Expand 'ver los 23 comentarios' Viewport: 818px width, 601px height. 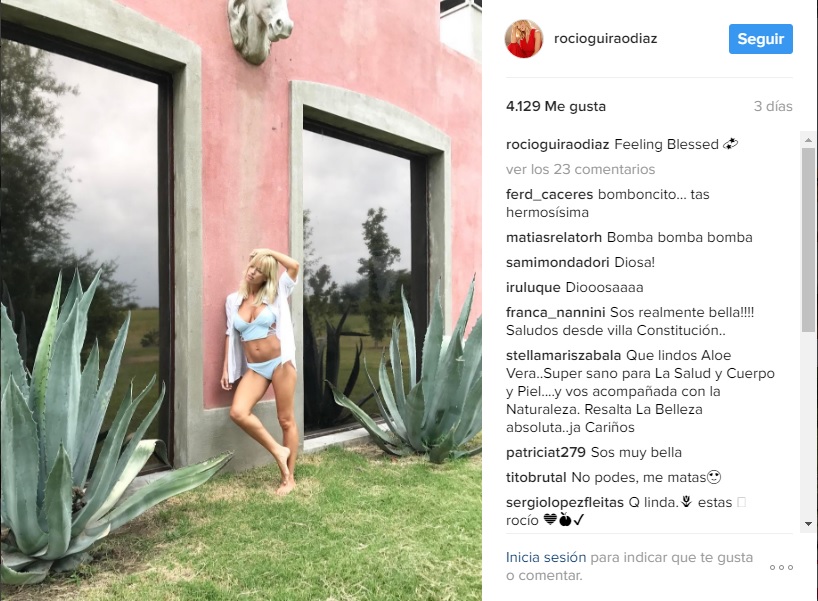(x=580, y=170)
